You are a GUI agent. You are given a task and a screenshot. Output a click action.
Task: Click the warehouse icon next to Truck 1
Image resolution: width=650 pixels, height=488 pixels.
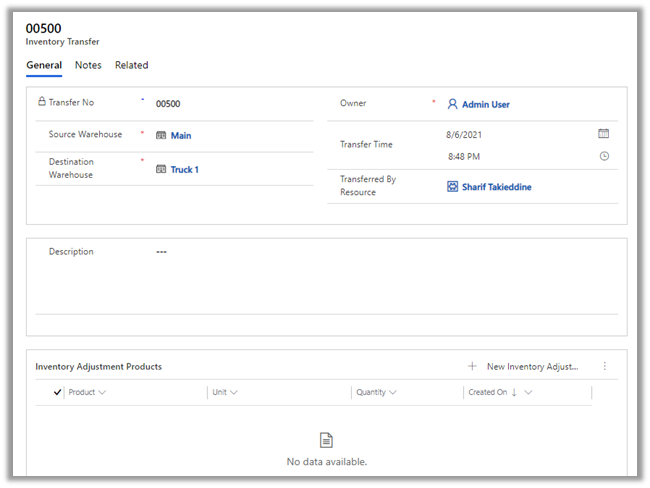tap(161, 170)
